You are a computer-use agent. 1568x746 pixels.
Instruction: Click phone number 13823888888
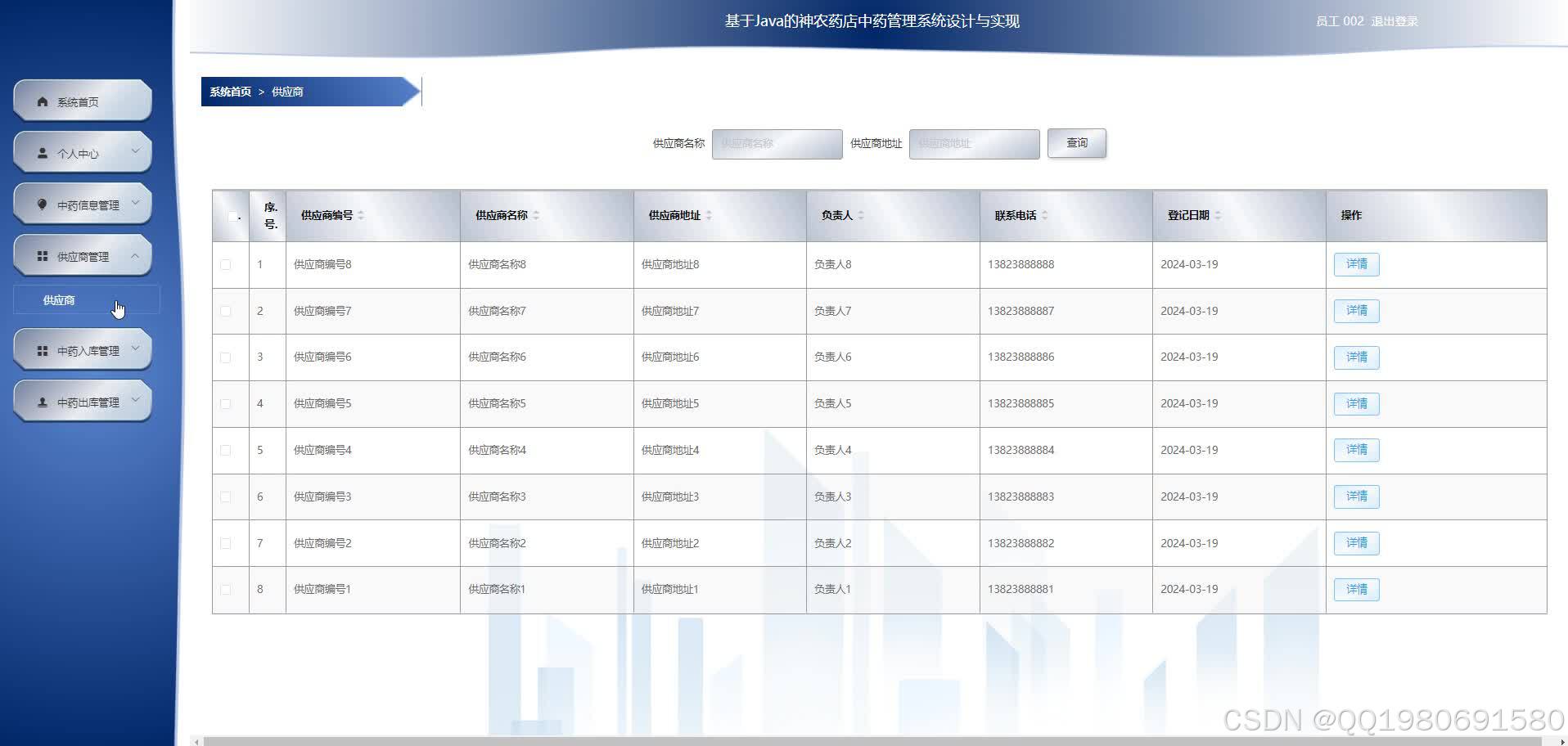(x=1021, y=264)
